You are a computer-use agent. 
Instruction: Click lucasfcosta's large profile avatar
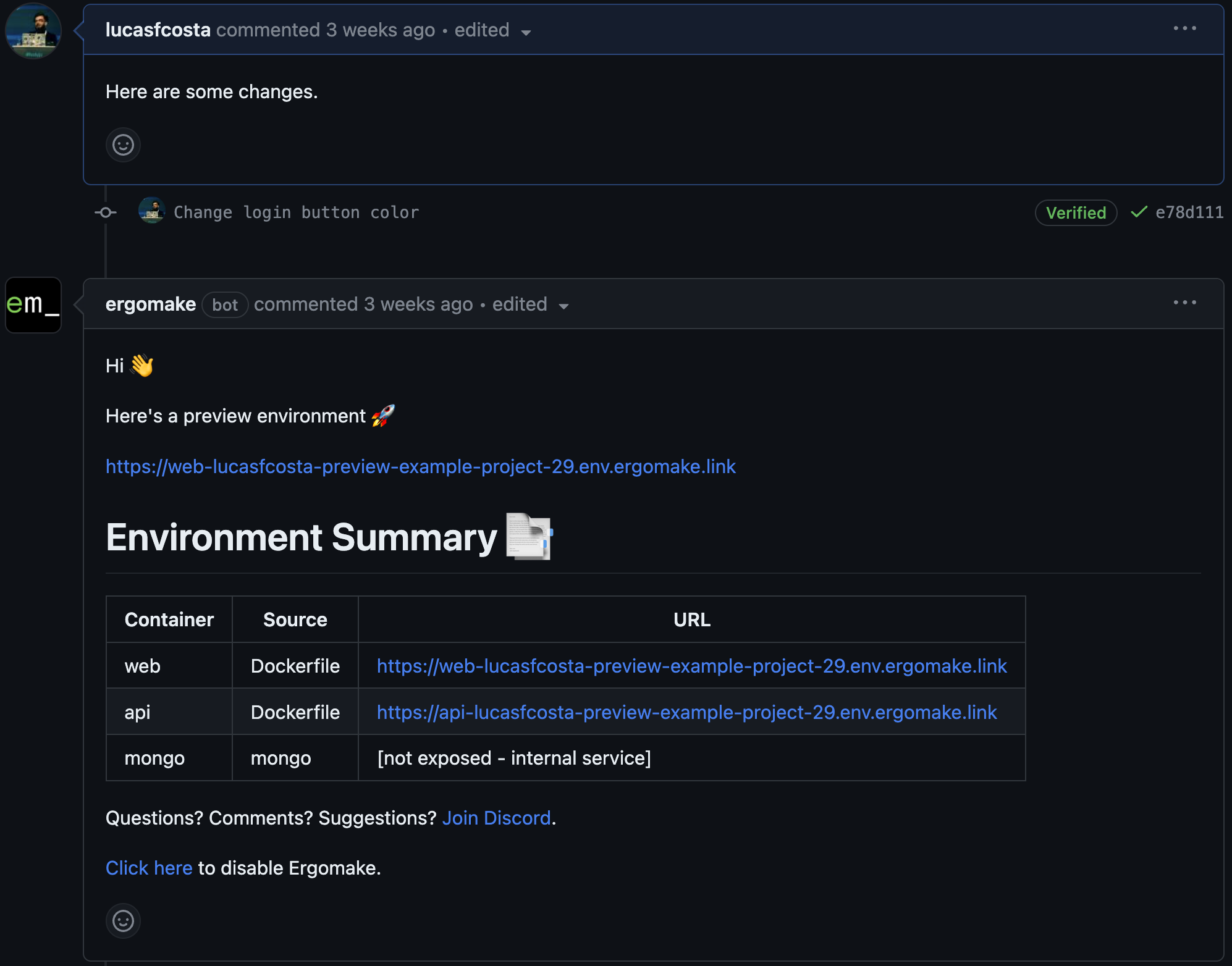point(33,31)
